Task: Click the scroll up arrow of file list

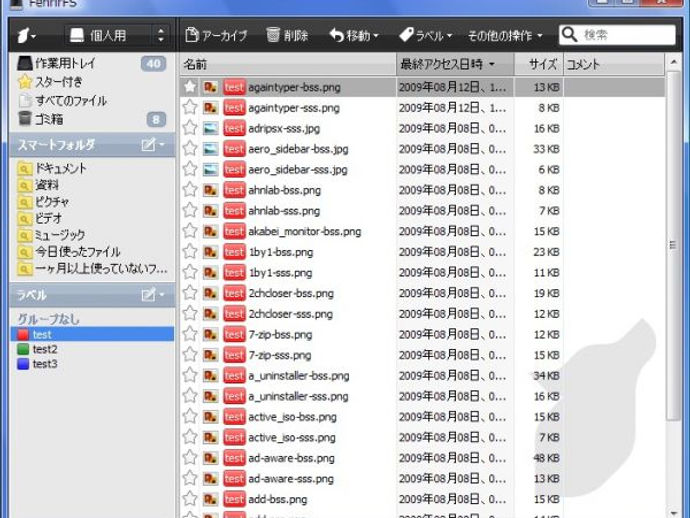Action: (673, 63)
